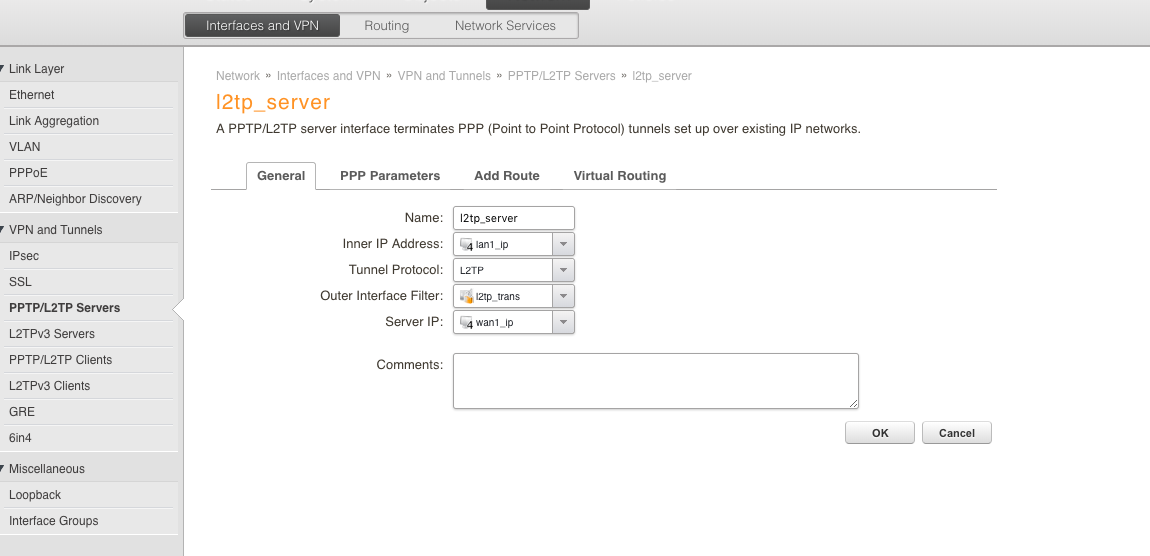
Task: Expand the Tunnel Protocol dropdown
Action: 563,270
